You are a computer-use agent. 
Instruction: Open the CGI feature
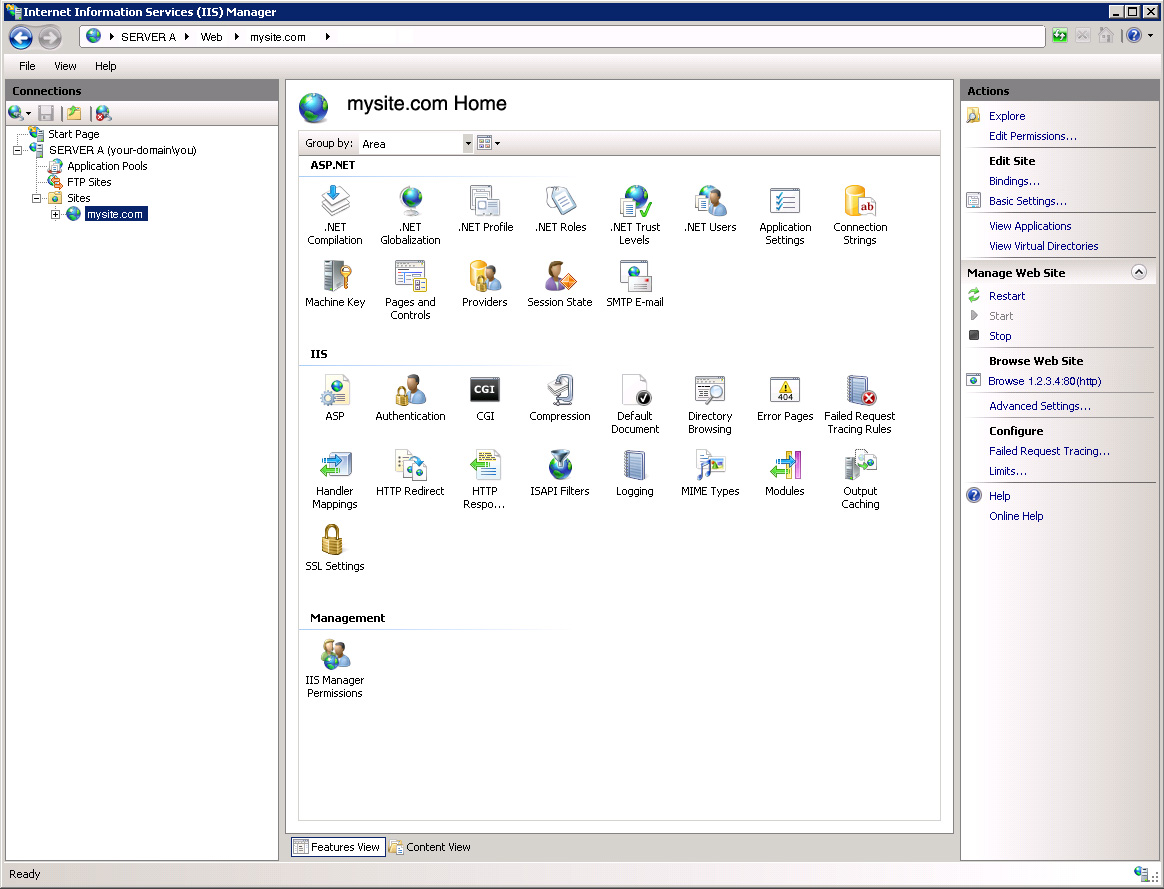[x=485, y=398]
